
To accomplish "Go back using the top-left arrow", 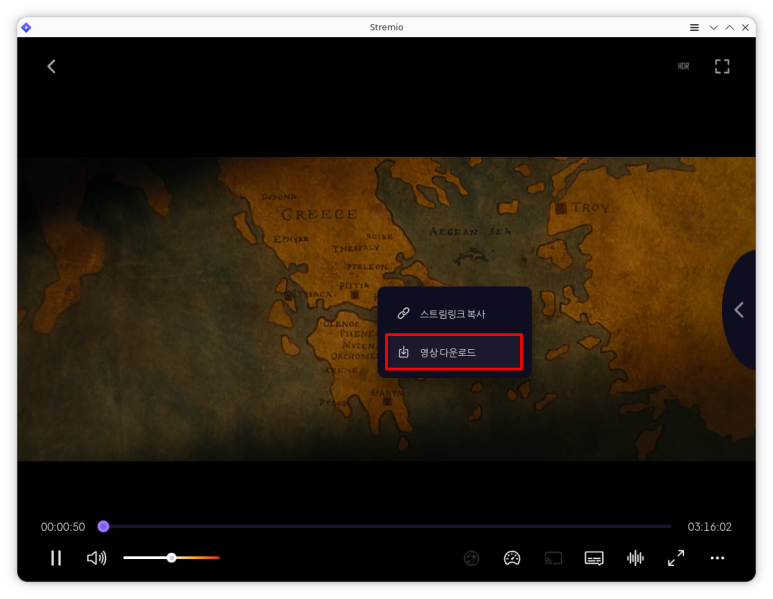I will click(x=51, y=67).
